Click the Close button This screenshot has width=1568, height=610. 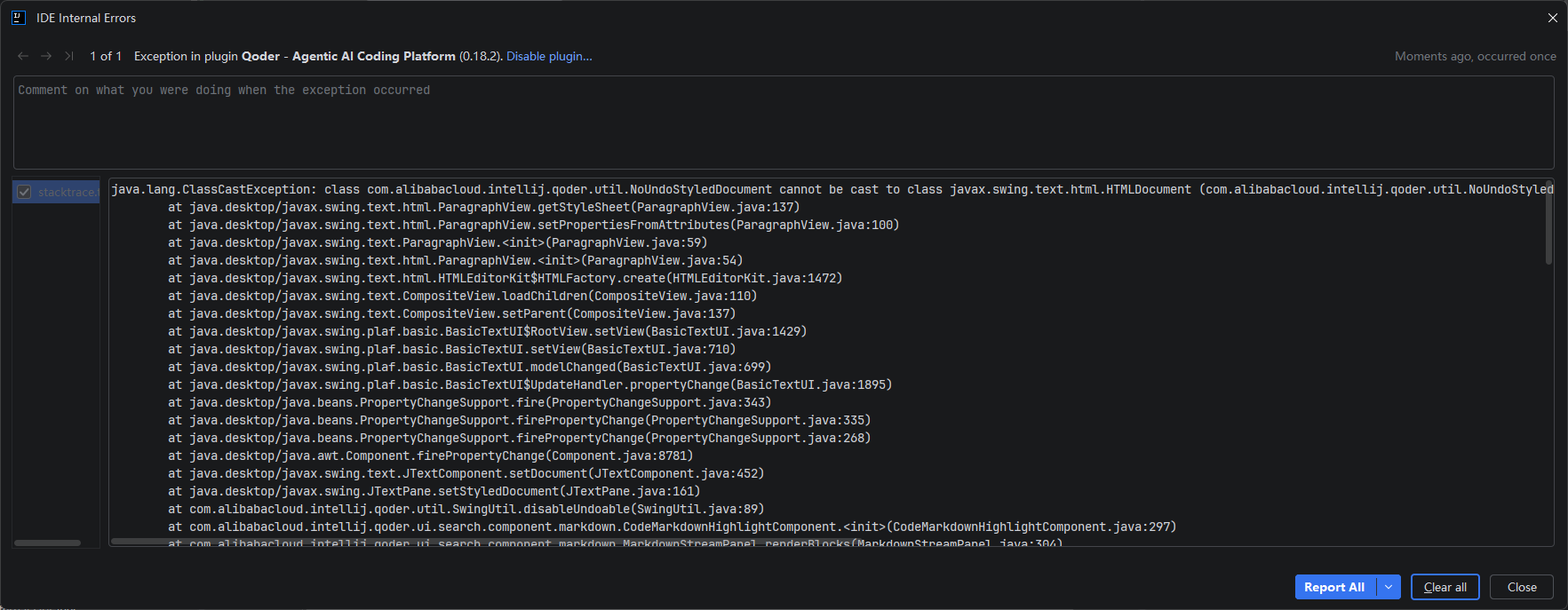coord(1521,587)
